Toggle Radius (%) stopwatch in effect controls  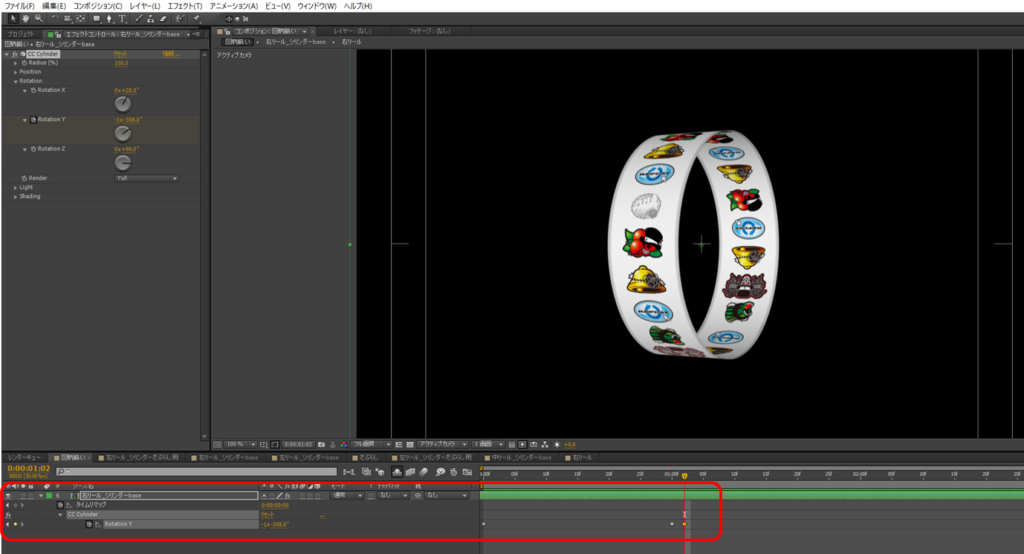pyautogui.click(x=24, y=63)
